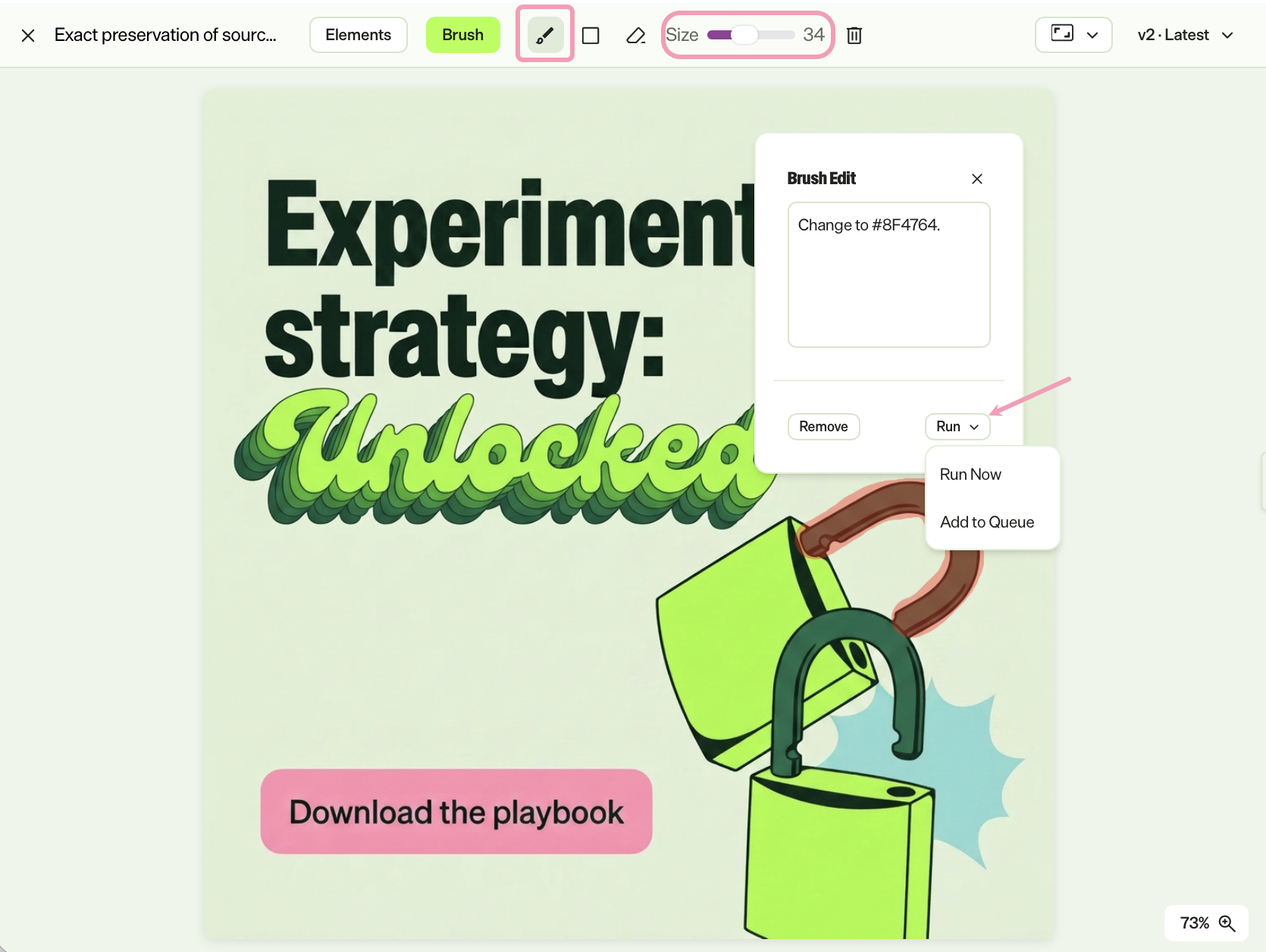The height and width of the screenshot is (952, 1266).
Task: Expand the aspect ratio dropdown chevron
Action: pos(1092,35)
